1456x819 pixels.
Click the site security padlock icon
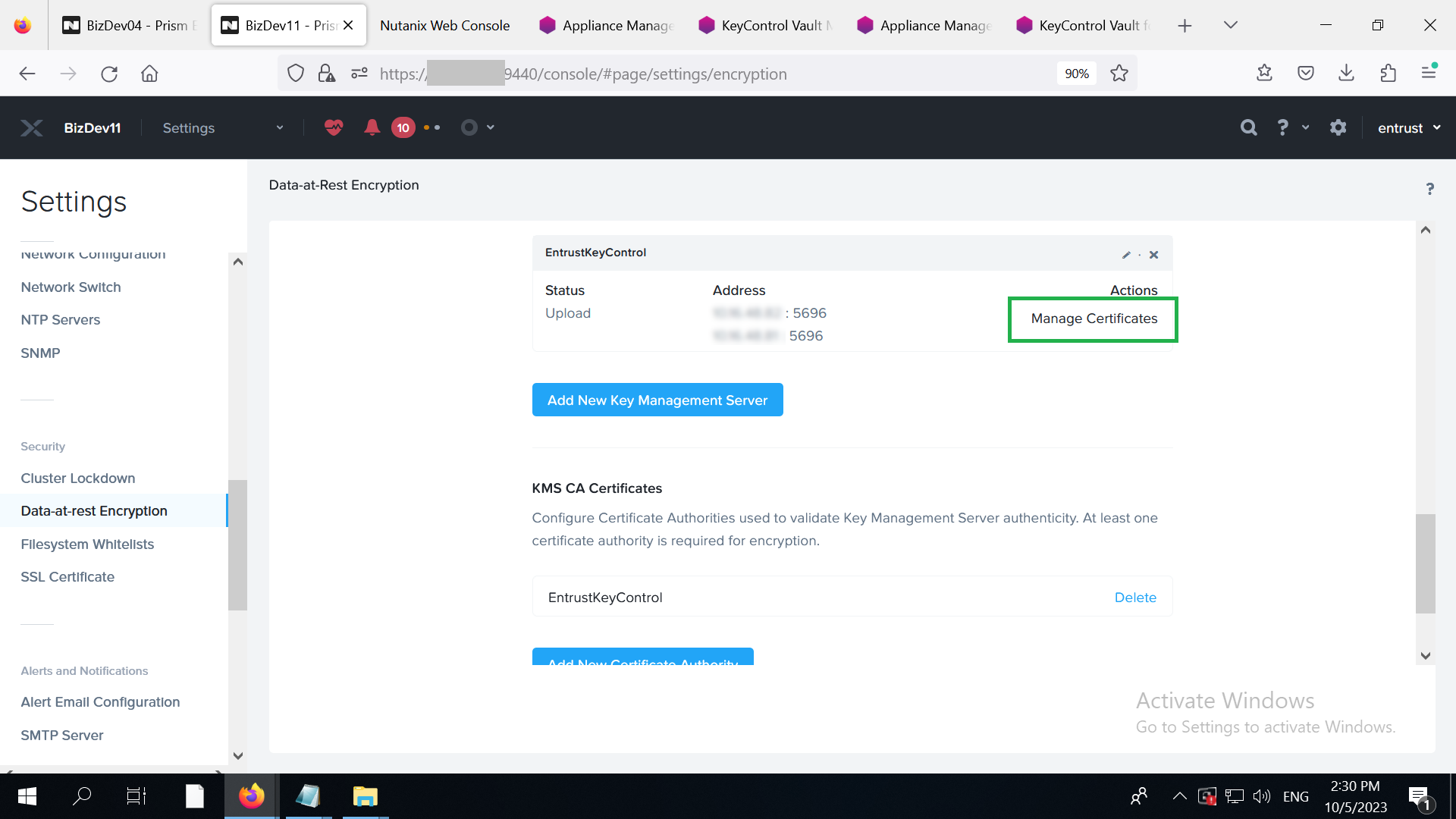tap(327, 74)
